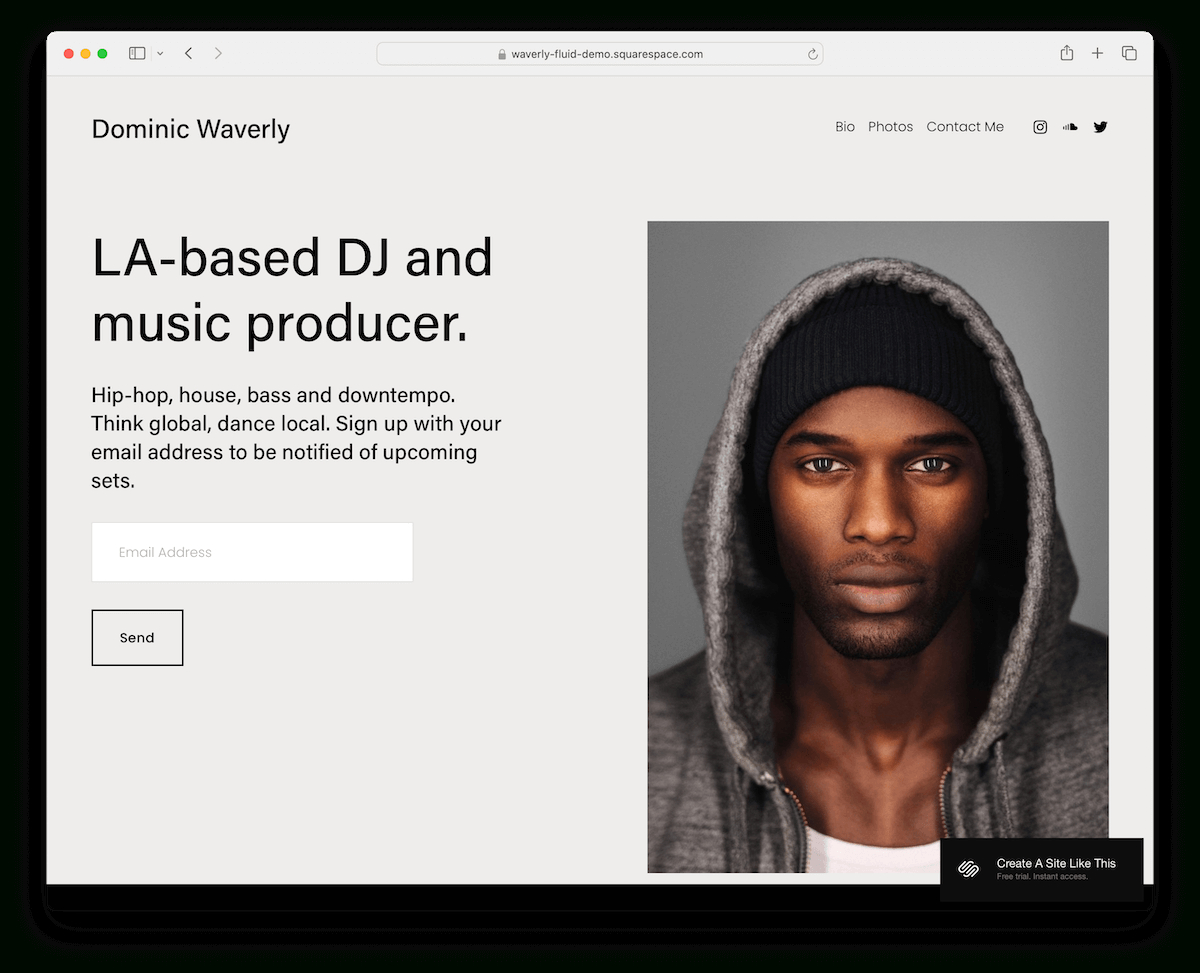Focus the Email Address input field
The width and height of the screenshot is (1200, 973).
(x=252, y=552)
